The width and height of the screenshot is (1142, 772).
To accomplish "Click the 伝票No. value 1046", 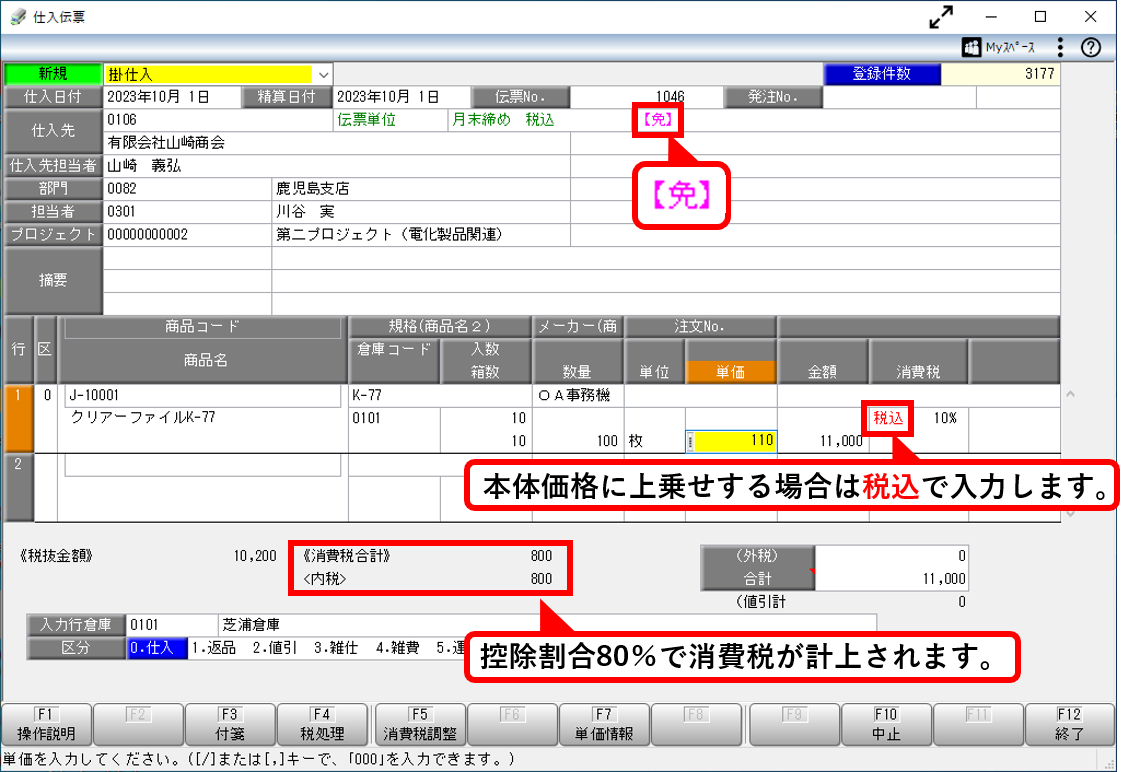I will click(x=645, y=97).
